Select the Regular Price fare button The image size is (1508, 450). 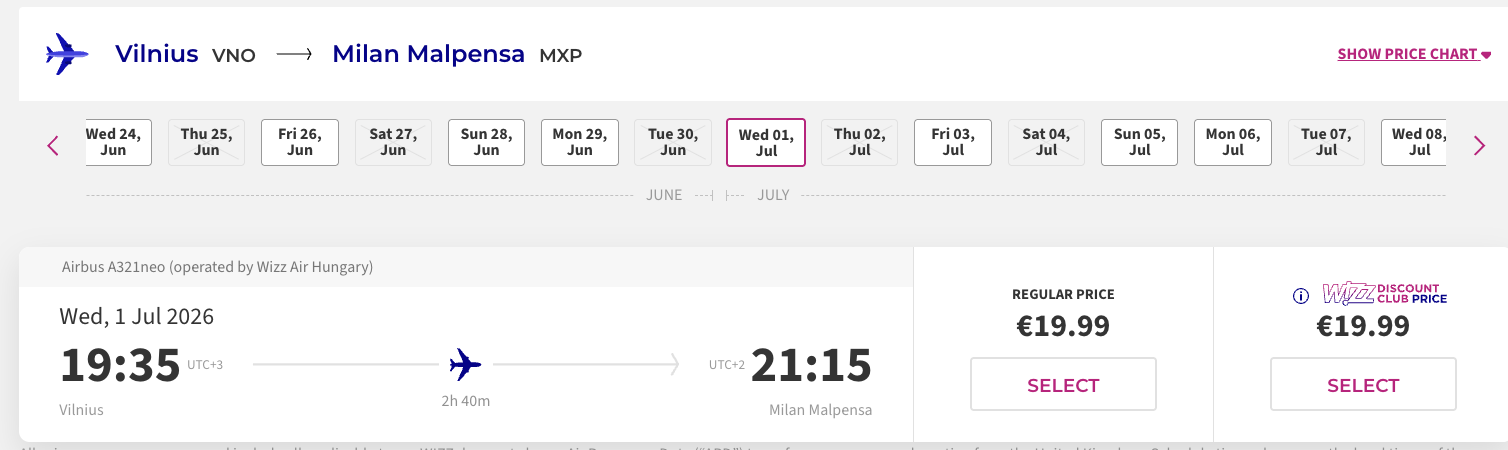click(x=1063, y=385)
